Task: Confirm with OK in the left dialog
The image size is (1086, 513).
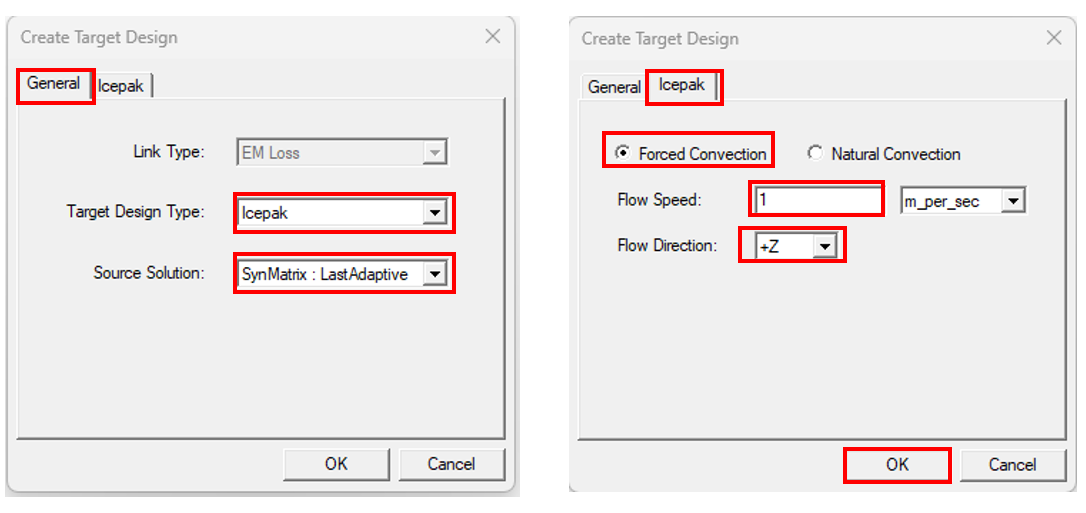Action: 336,464
